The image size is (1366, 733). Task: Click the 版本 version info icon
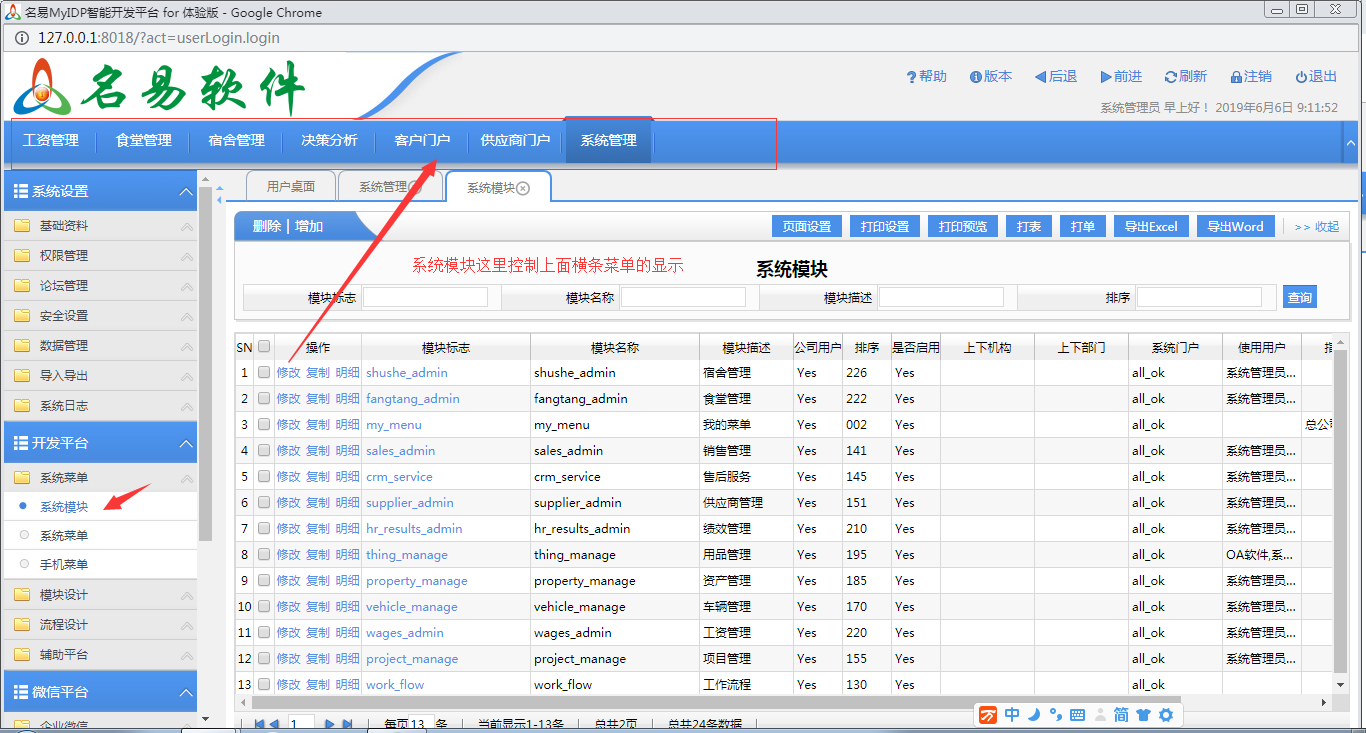click(x=990, y=75)
